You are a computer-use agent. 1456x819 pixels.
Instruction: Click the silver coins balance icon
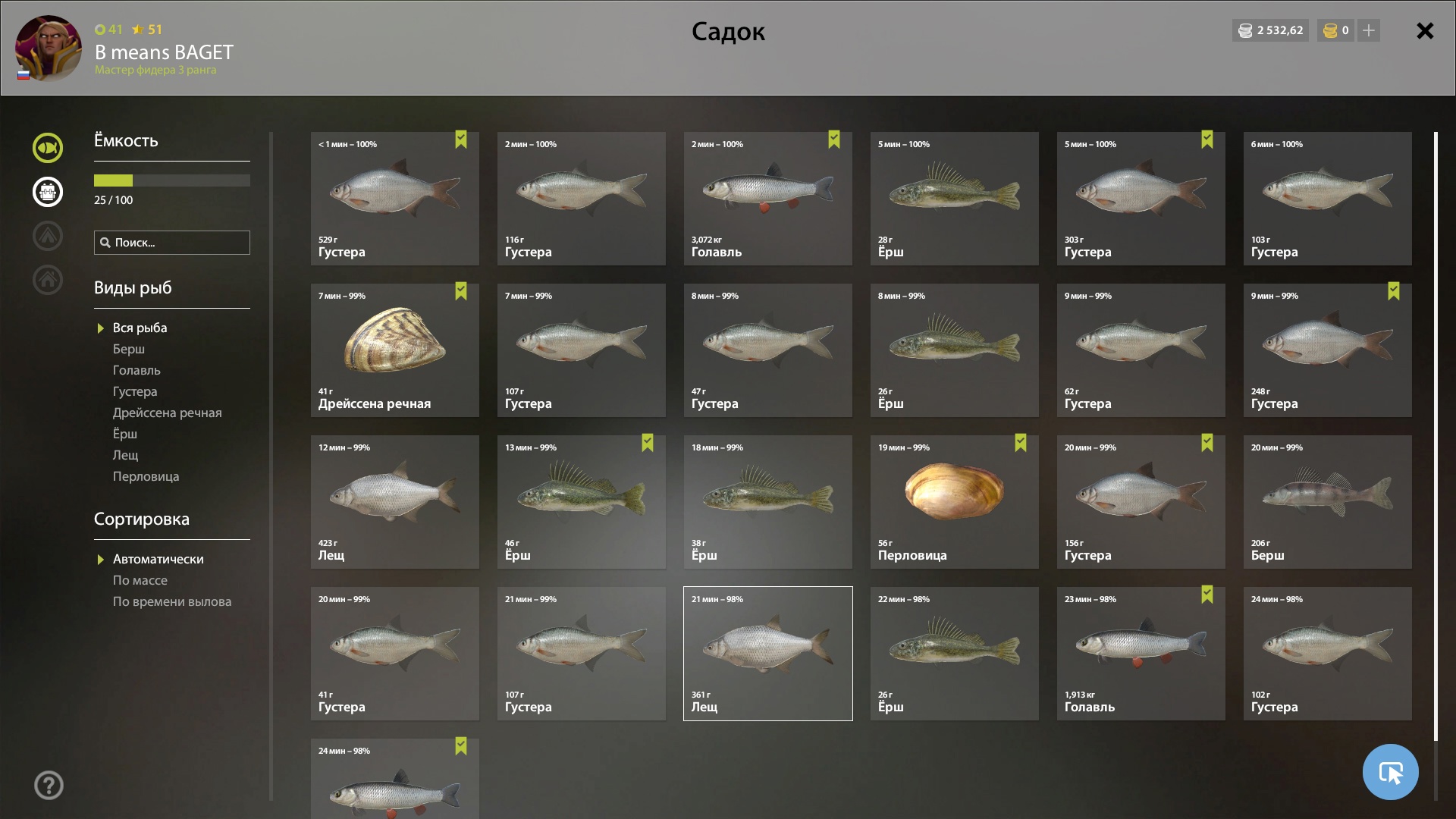point(1245,30)
